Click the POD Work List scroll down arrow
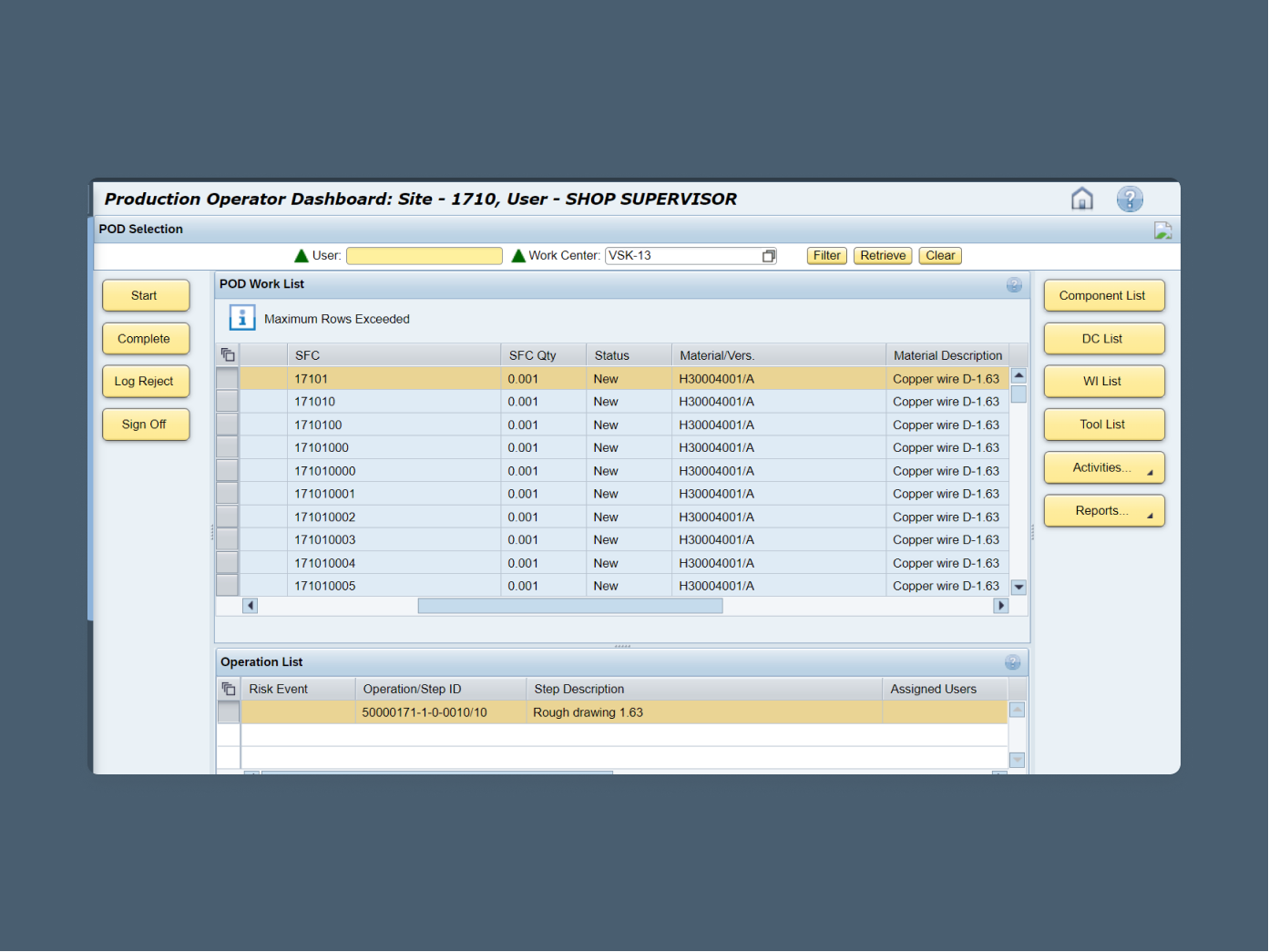Screen dimensions: 1269x952 click(x=1018, y=588)
